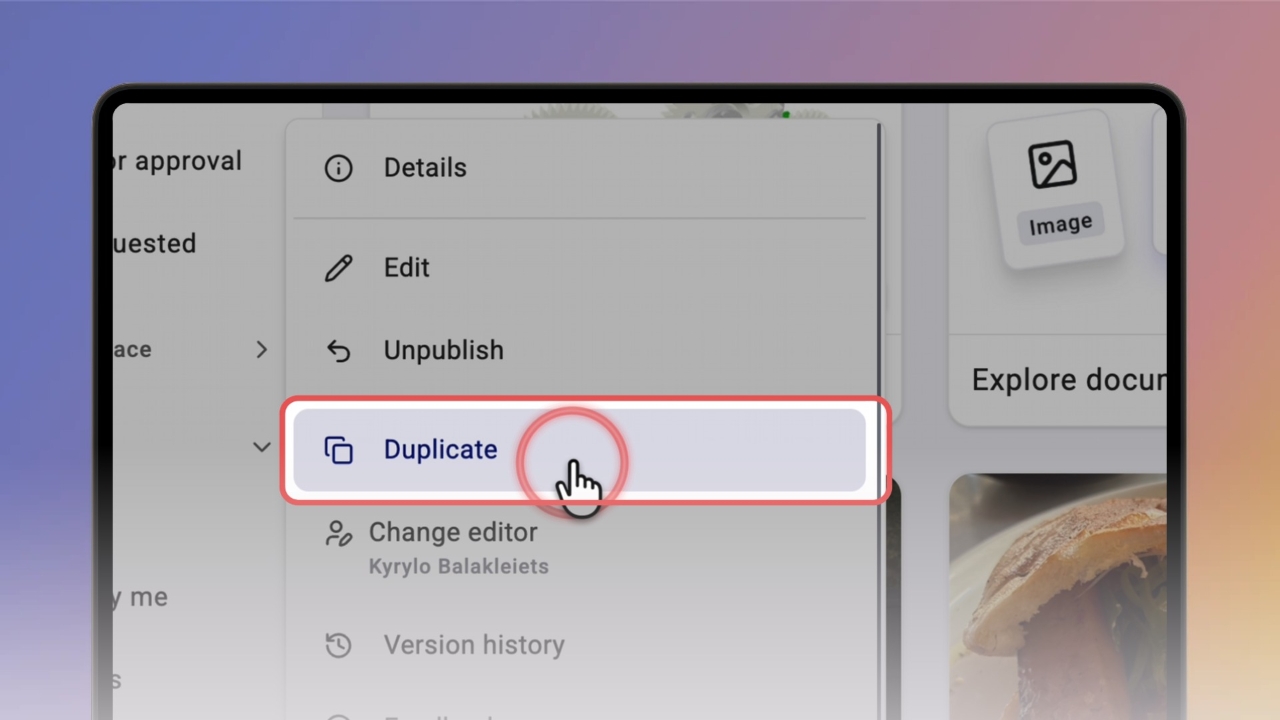Image resolution: width=1280 pixels, height=720 pixels.
Task: Click the sidebar item ending 'approval'
Action: (x=177, y=161)
